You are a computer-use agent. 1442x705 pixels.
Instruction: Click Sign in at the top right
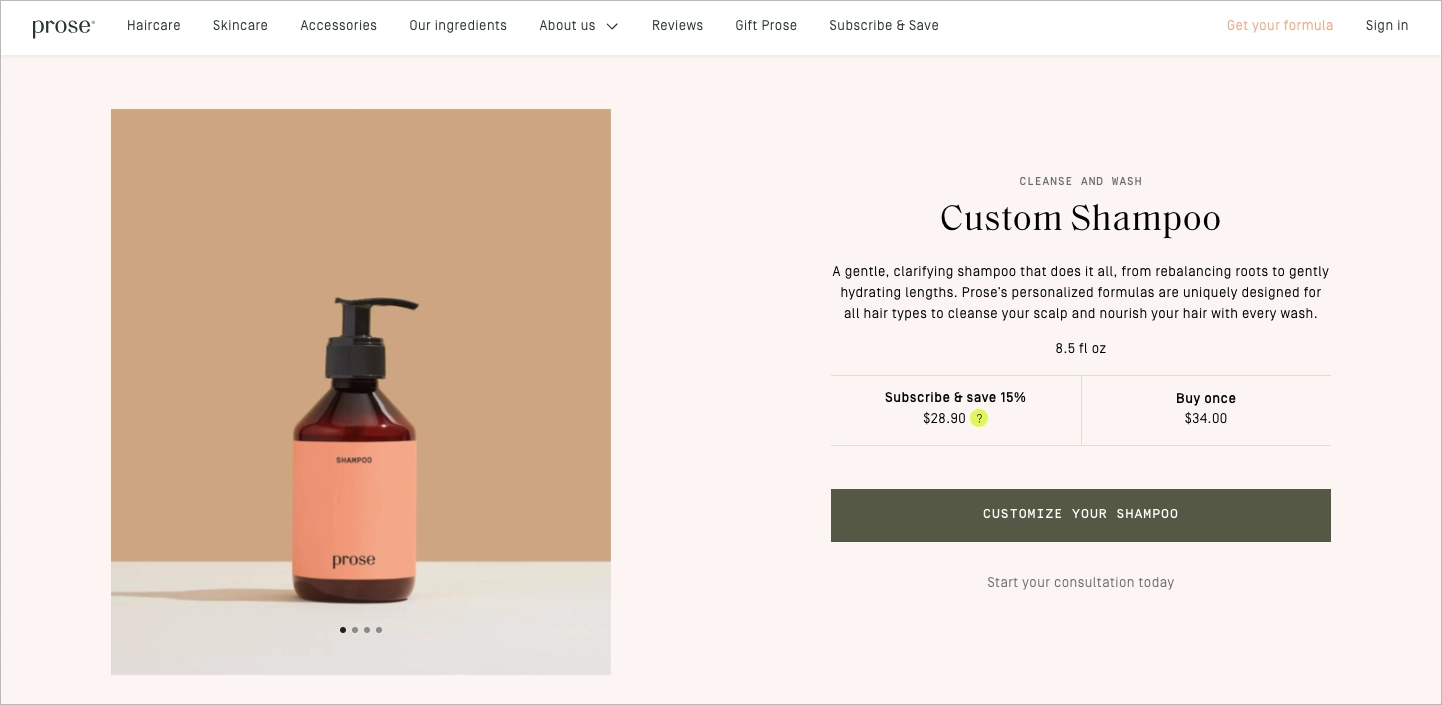1387,26
